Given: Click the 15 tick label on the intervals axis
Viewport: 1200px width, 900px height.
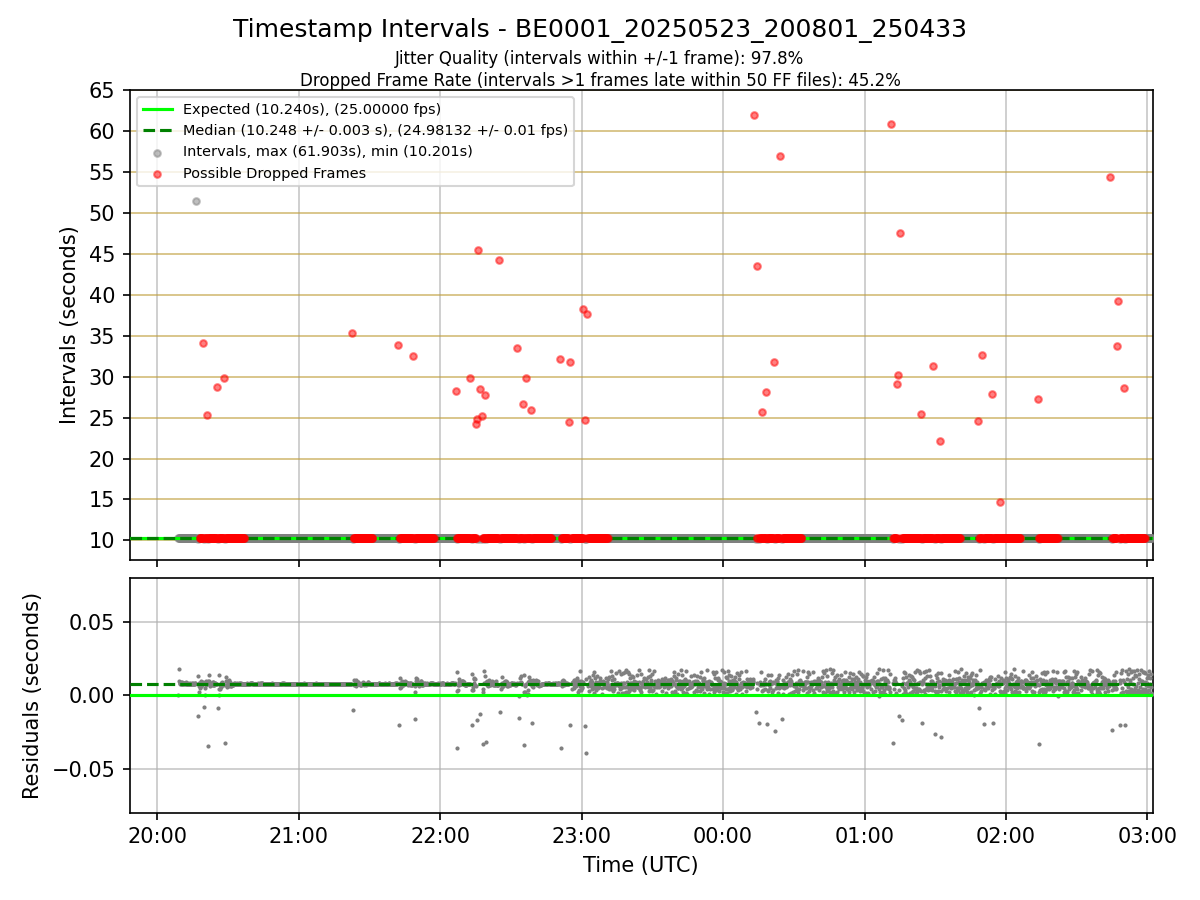Looking at the screenshot, I should click(103, 500).
